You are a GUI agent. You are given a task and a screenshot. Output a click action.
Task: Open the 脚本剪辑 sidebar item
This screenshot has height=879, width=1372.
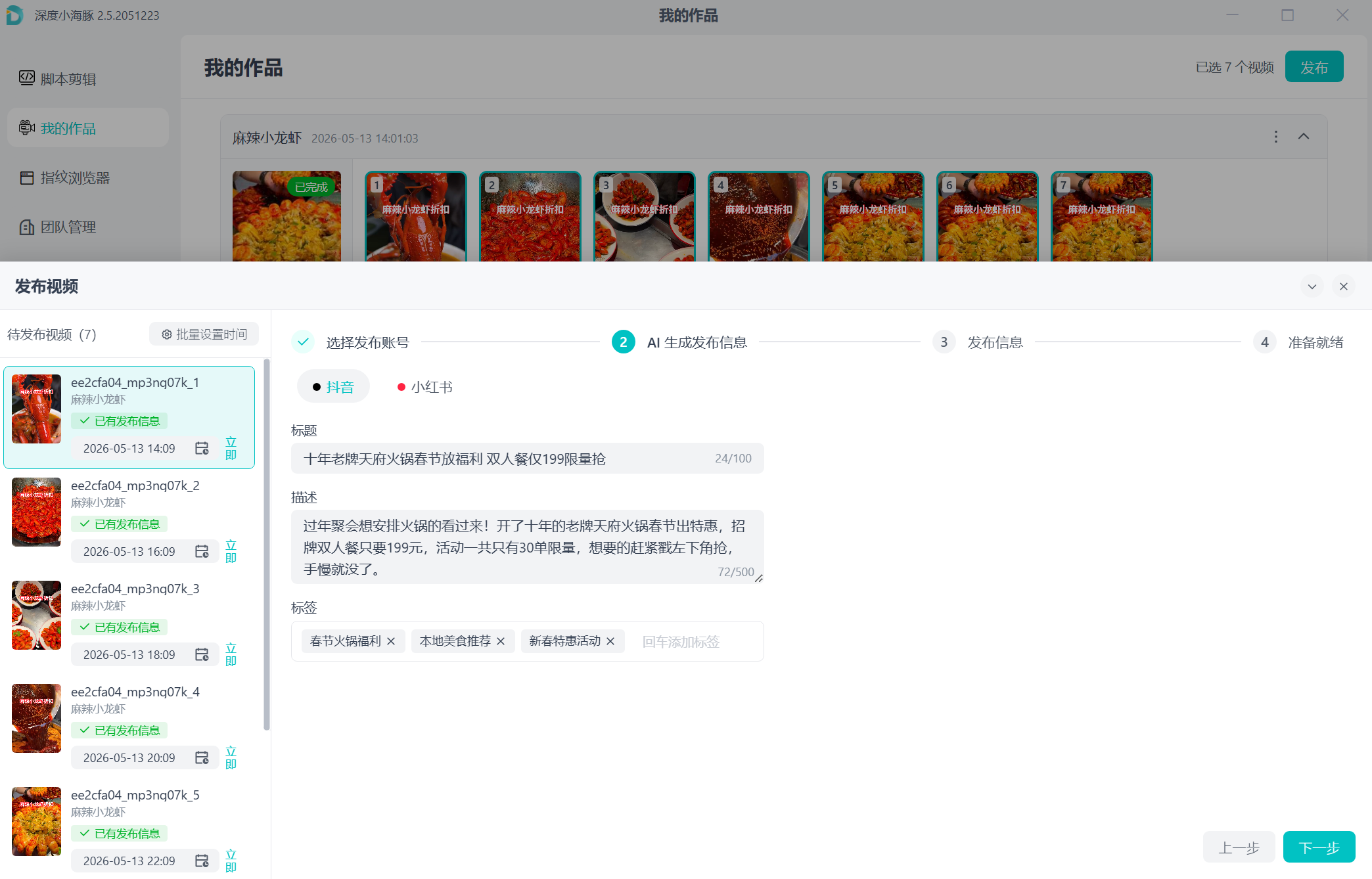pyautogui.click(x=88, y=79)
